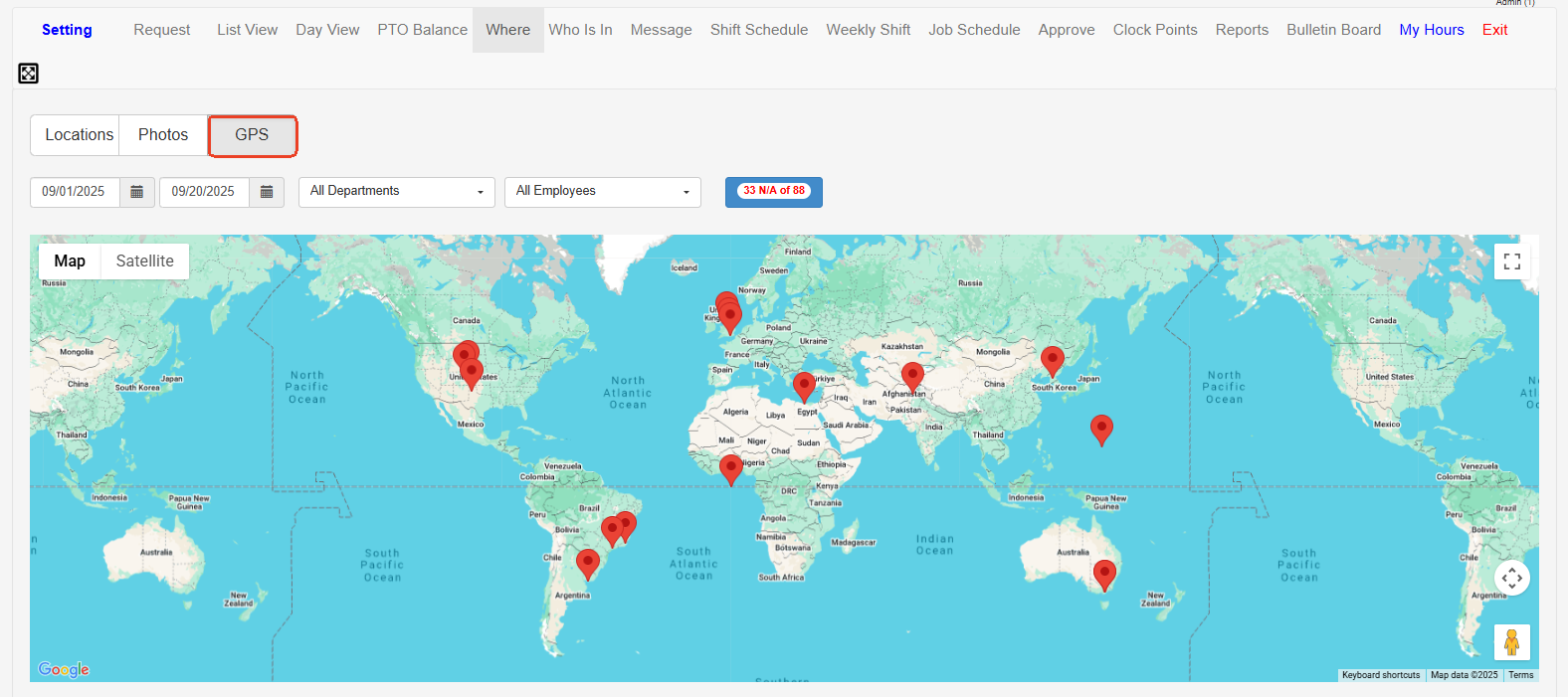
Task: Click the 09/01/2025 start date field
Action: (75, 192)
